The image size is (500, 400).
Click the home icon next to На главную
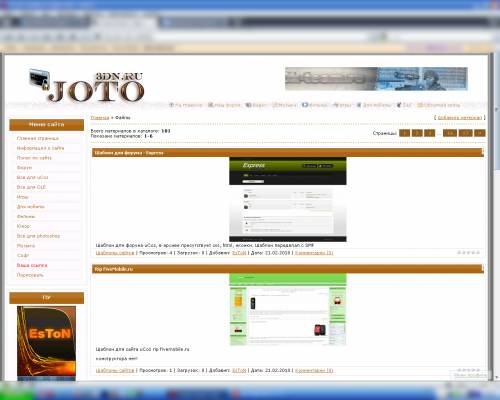pyautogui.click(x=171, y=105)
